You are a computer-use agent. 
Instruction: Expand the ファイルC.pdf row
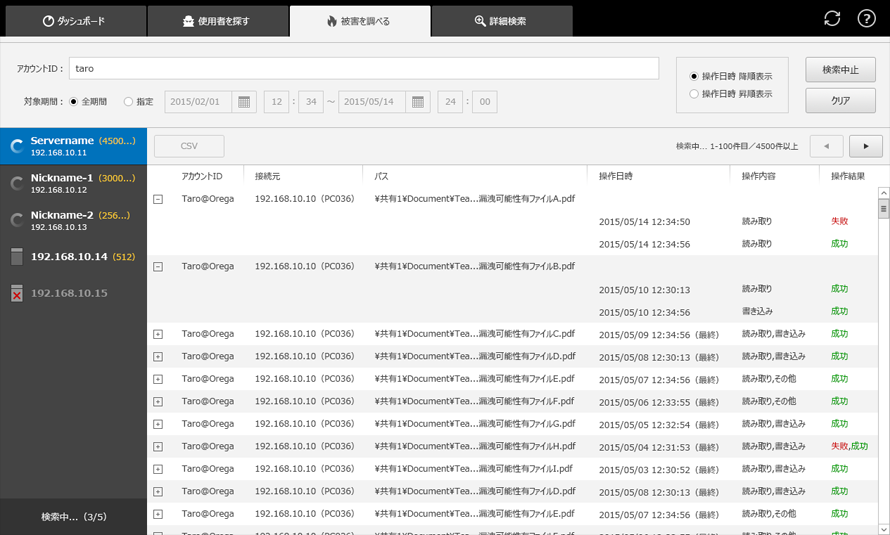click(158, 334)
